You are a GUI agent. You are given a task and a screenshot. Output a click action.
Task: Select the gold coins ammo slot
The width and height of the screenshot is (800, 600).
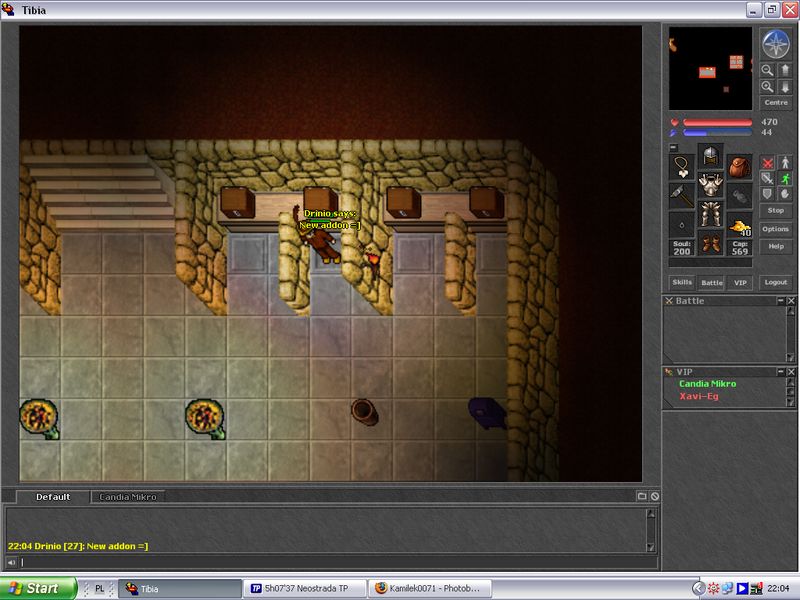tap(740, 224)
